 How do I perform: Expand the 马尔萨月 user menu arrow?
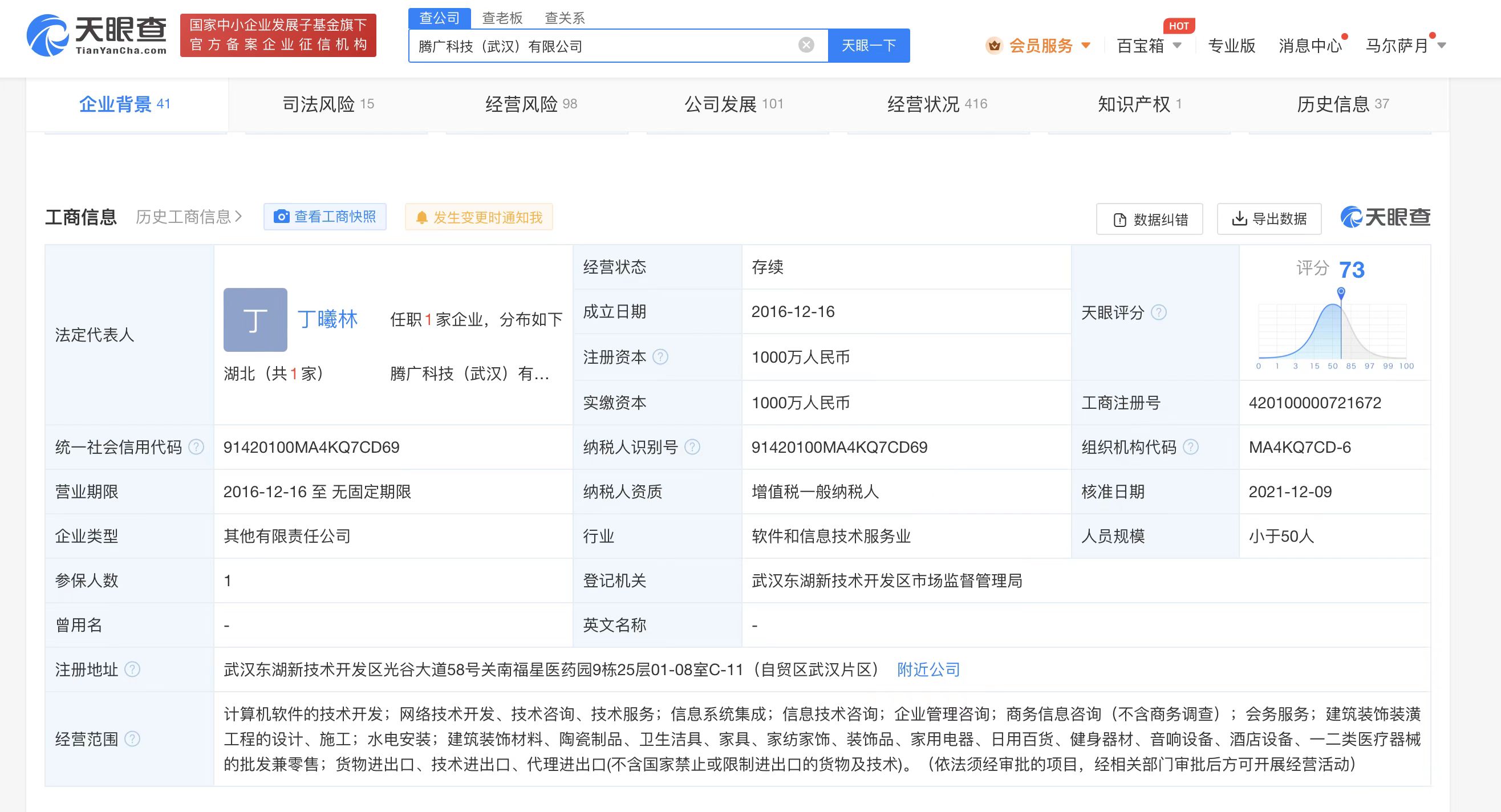(x=1442, y=46)
